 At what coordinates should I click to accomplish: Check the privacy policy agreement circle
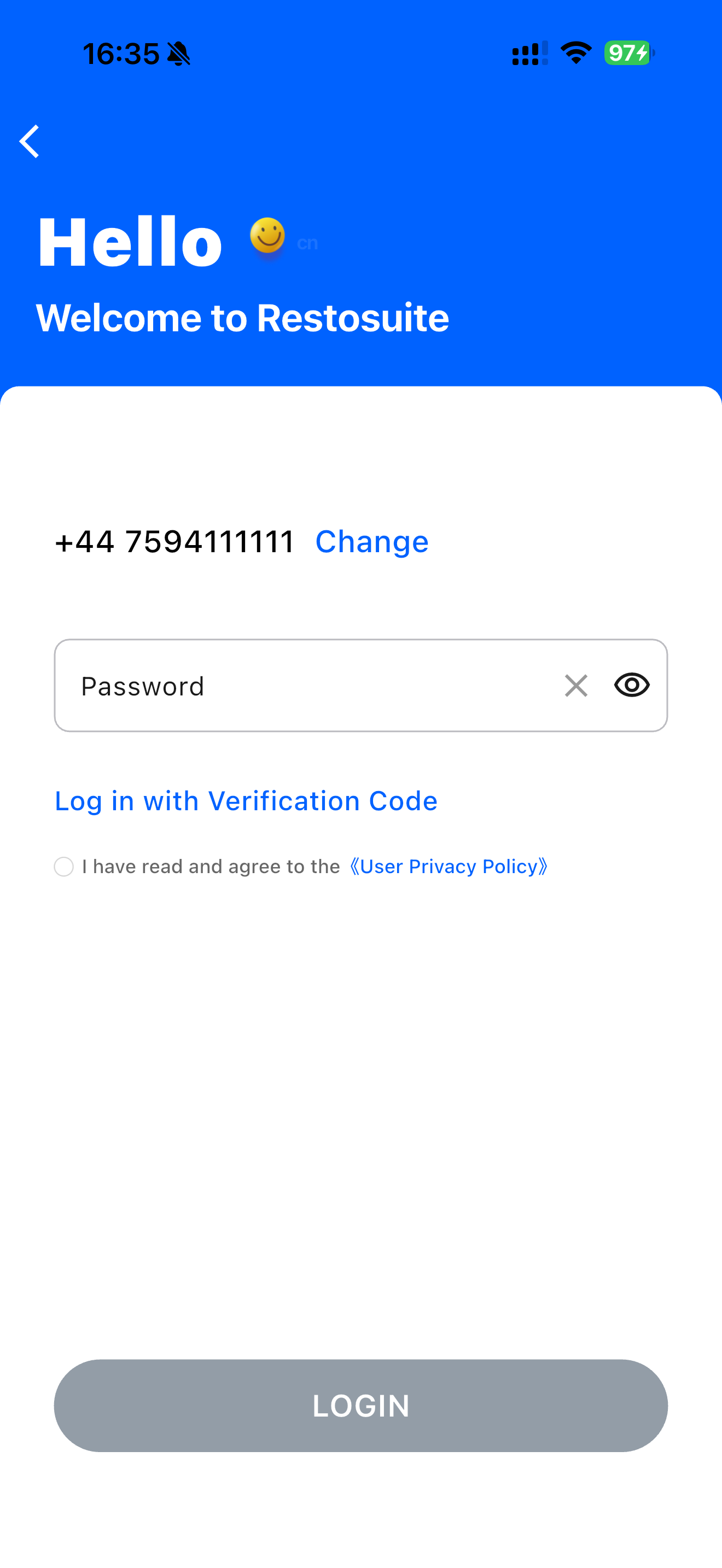click(x=64, y=866)
